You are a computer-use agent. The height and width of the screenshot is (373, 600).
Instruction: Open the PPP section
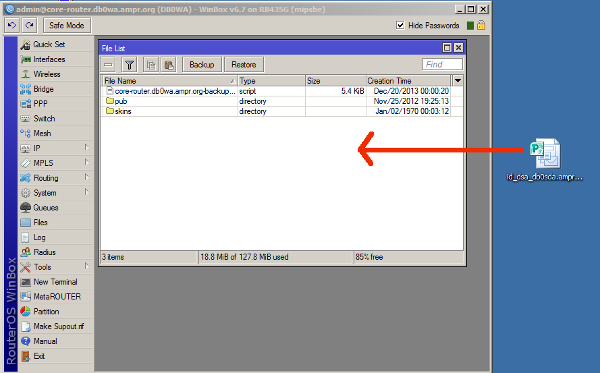click(x=56, y=104)
